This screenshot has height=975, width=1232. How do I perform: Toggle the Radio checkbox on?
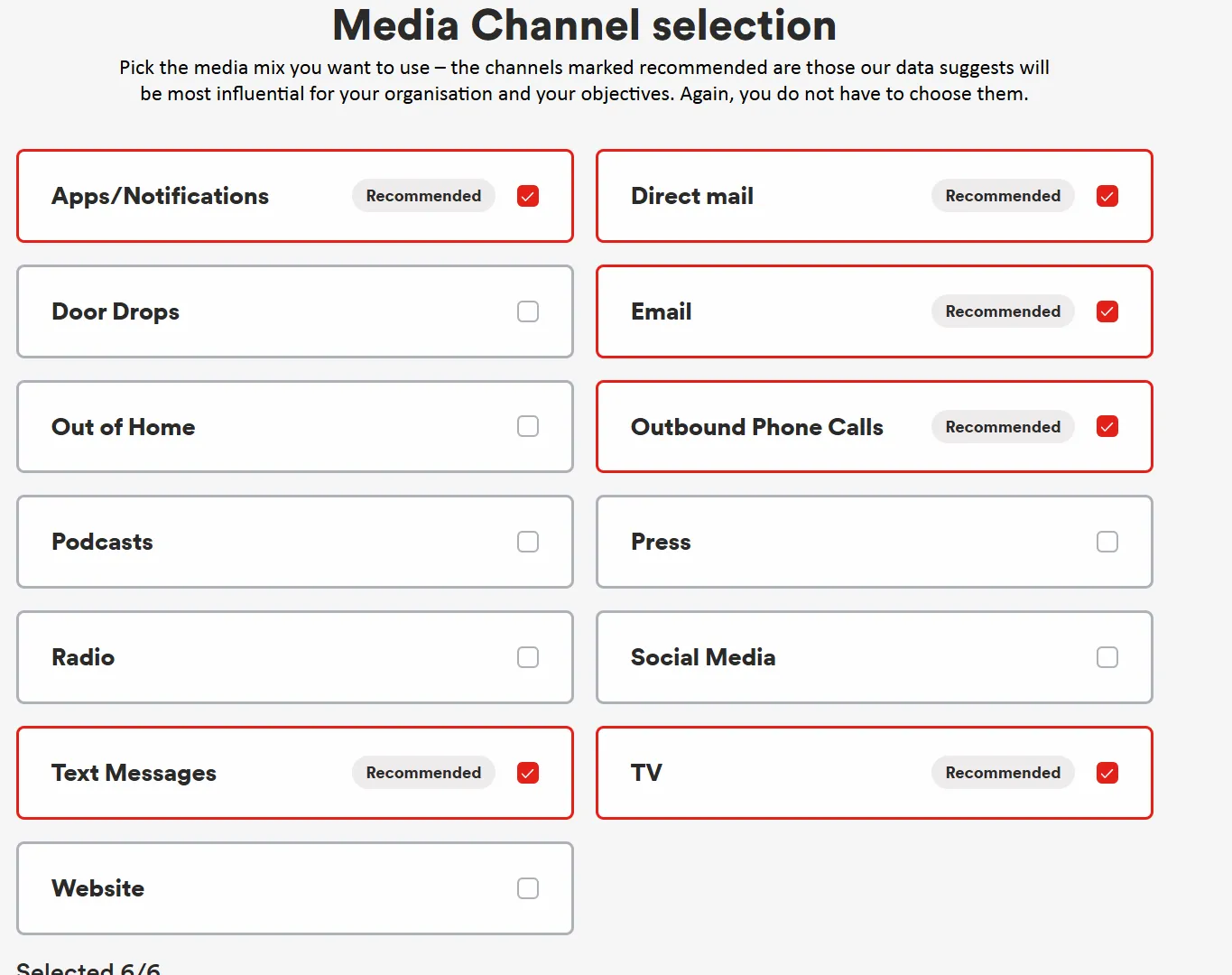(528, 657)
